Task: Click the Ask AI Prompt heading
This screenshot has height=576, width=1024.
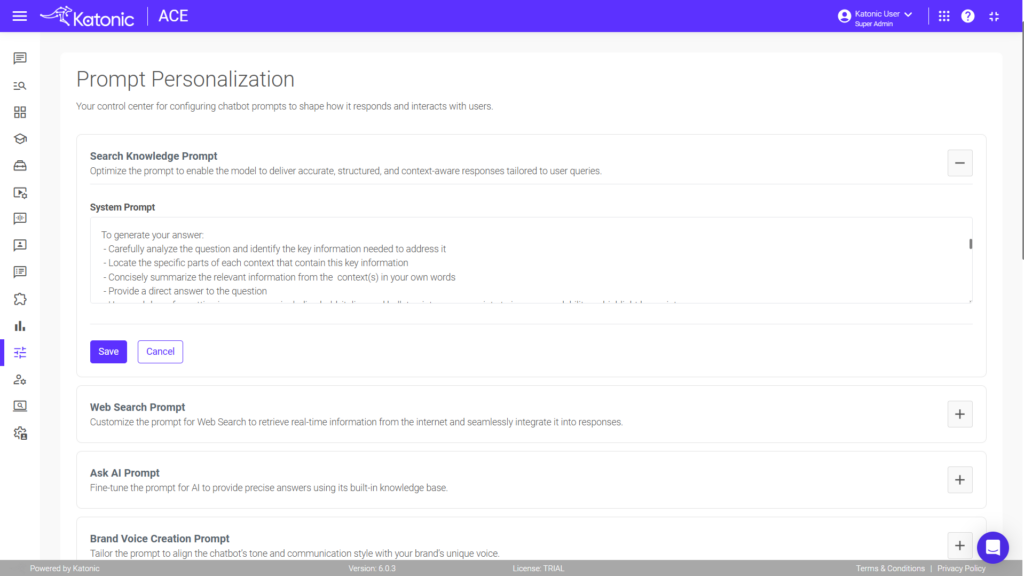Action: [125, 473]
